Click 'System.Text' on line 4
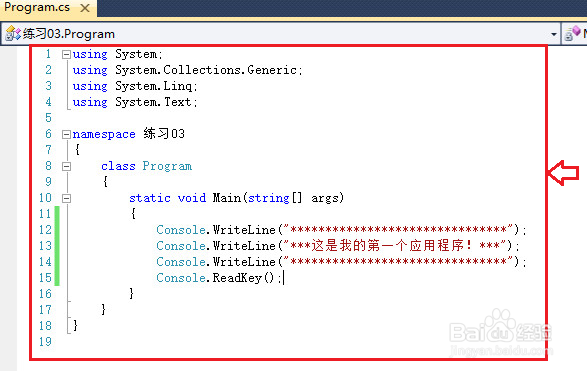Image resolution: width=587 pixels, height=371 pixels. pos(153,102)
